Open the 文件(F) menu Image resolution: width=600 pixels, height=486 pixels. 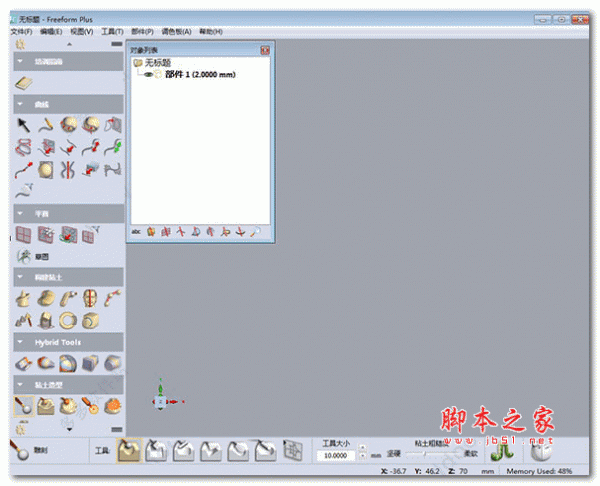click(x=21, y=32)
